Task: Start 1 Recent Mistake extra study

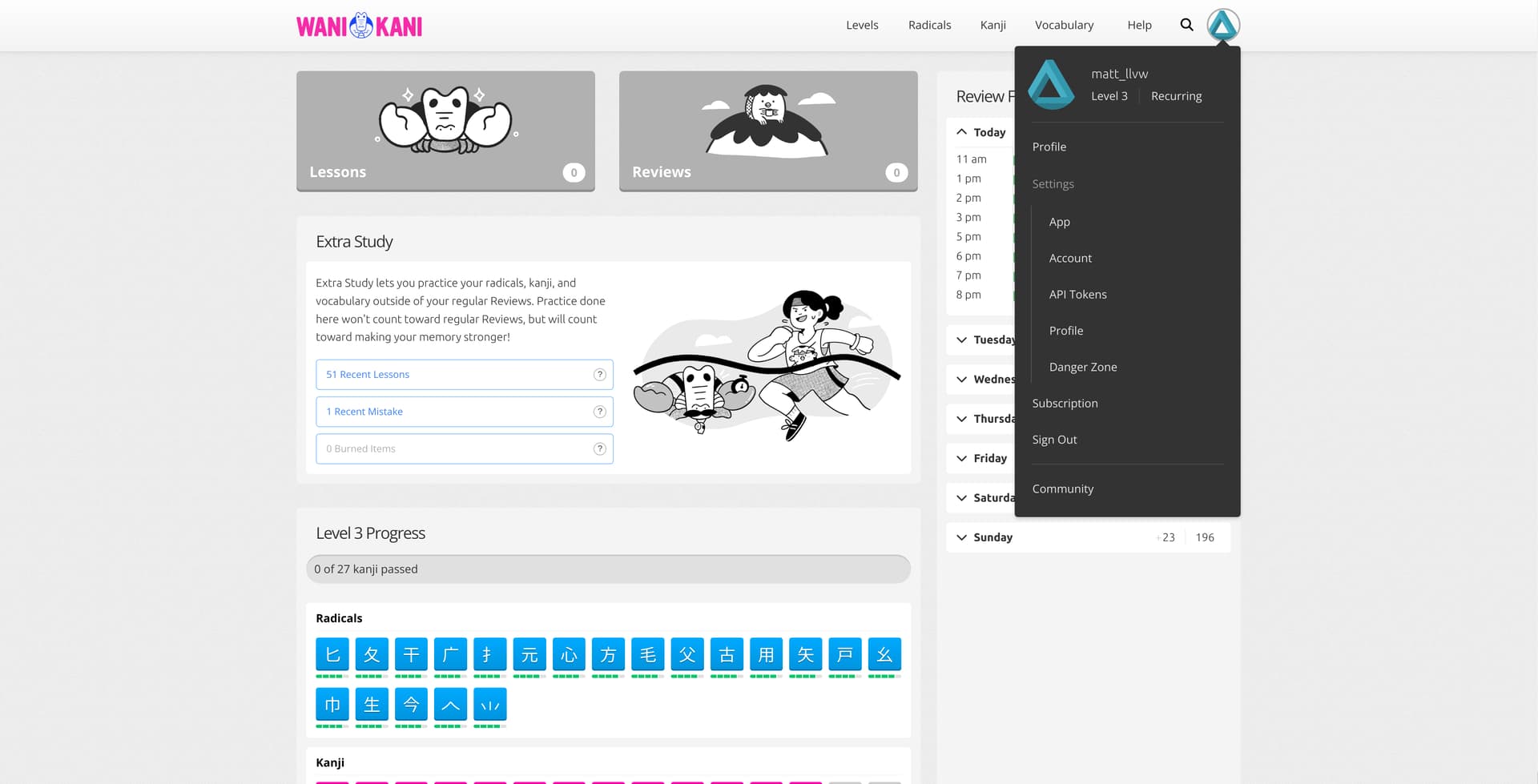Action: [x=465, y=412]
